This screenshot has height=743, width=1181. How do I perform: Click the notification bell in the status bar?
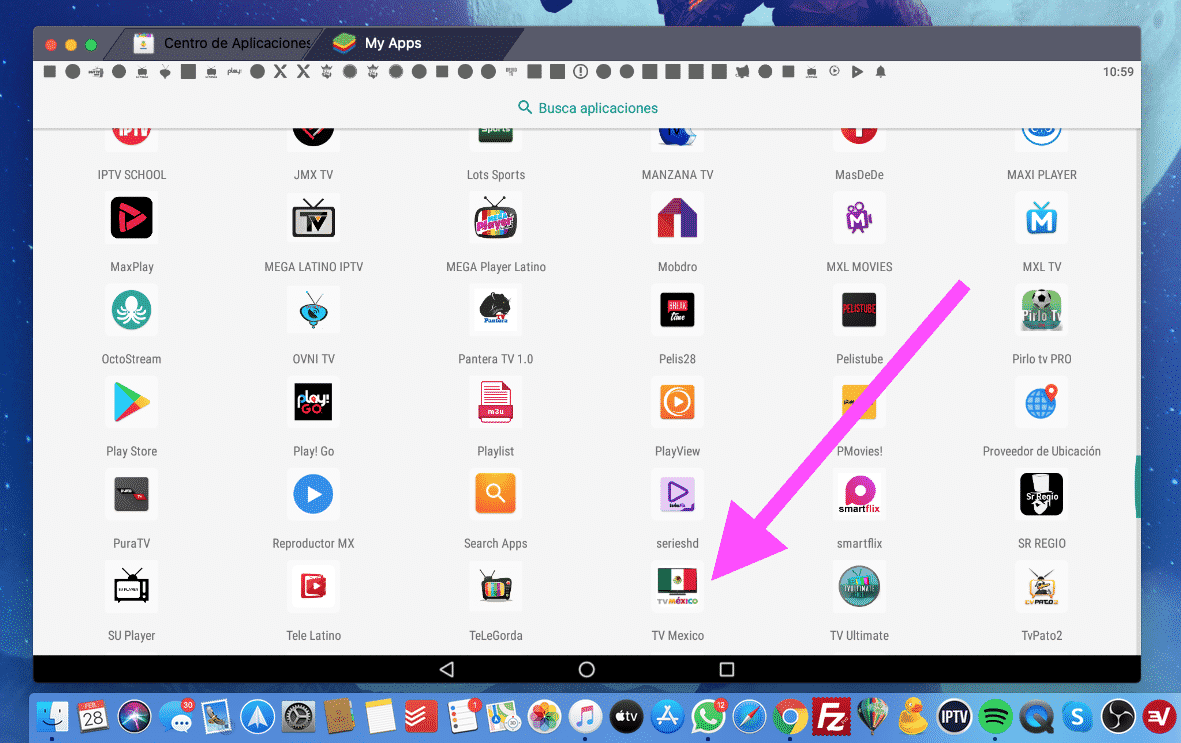pyautogui.click(x=879, y=71)
